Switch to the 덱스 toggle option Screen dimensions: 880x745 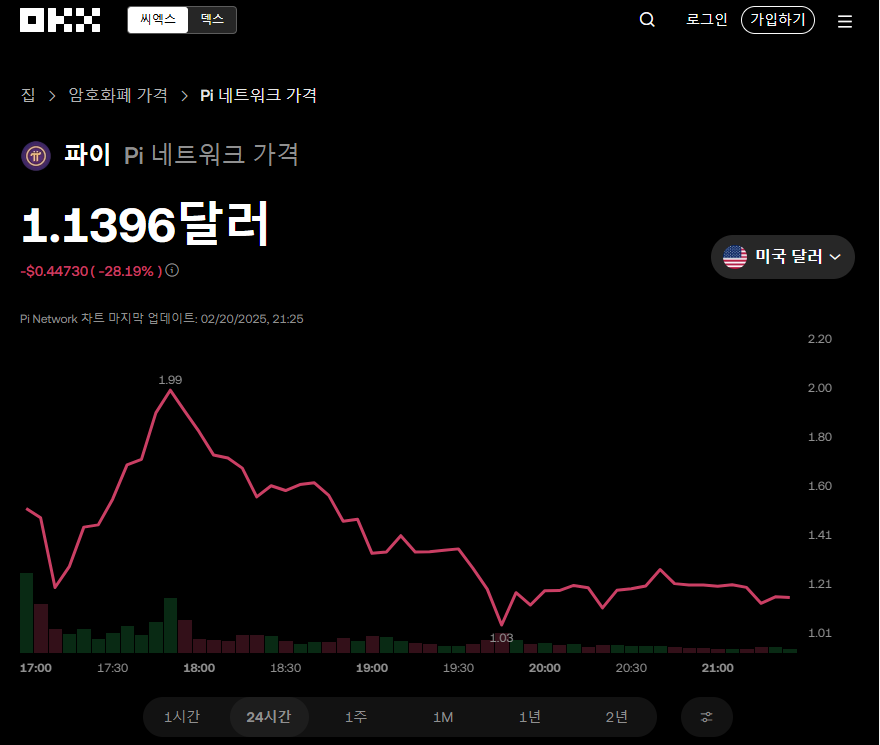[212, 20]
